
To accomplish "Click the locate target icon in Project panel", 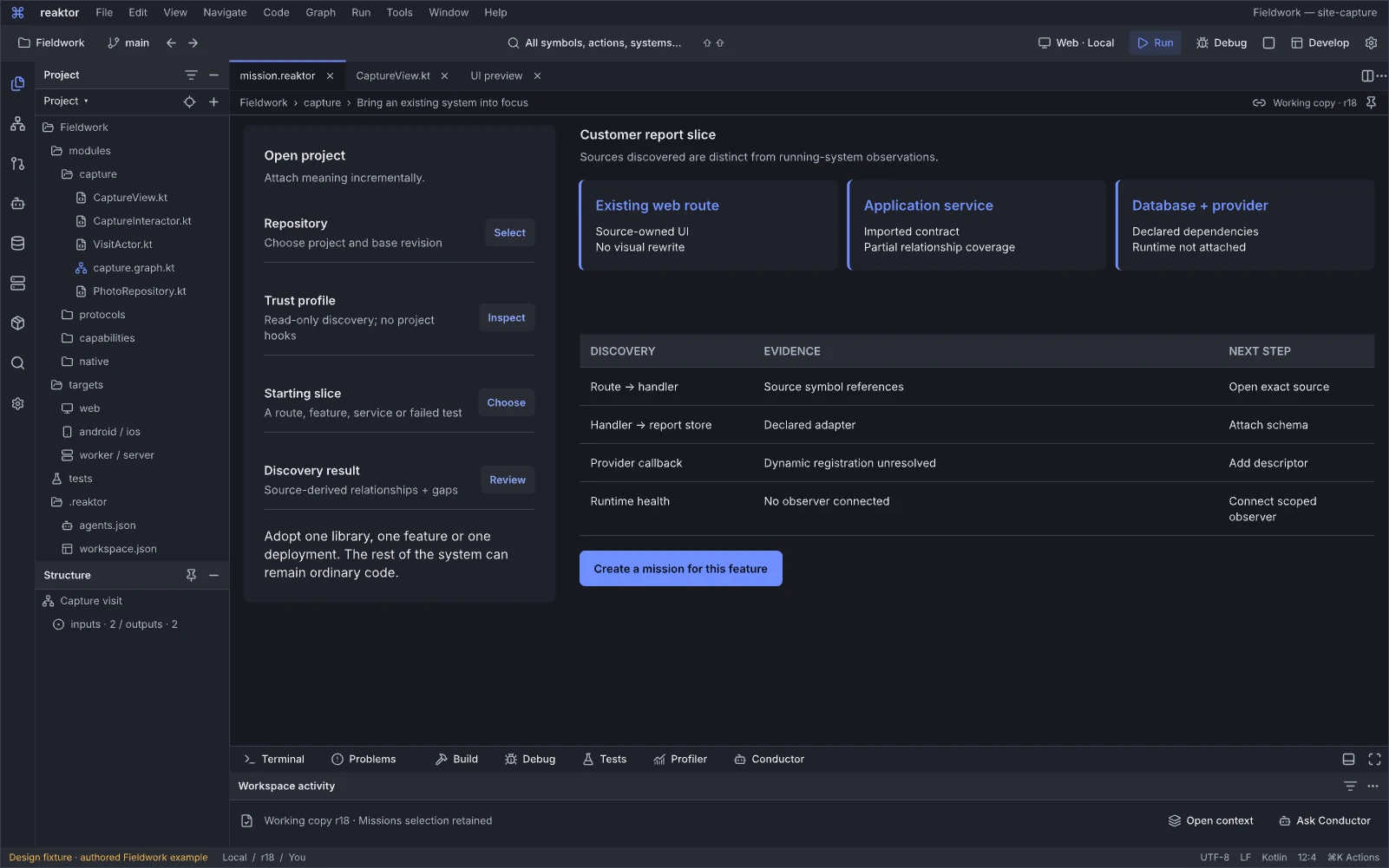I will (x=189, y=101).
